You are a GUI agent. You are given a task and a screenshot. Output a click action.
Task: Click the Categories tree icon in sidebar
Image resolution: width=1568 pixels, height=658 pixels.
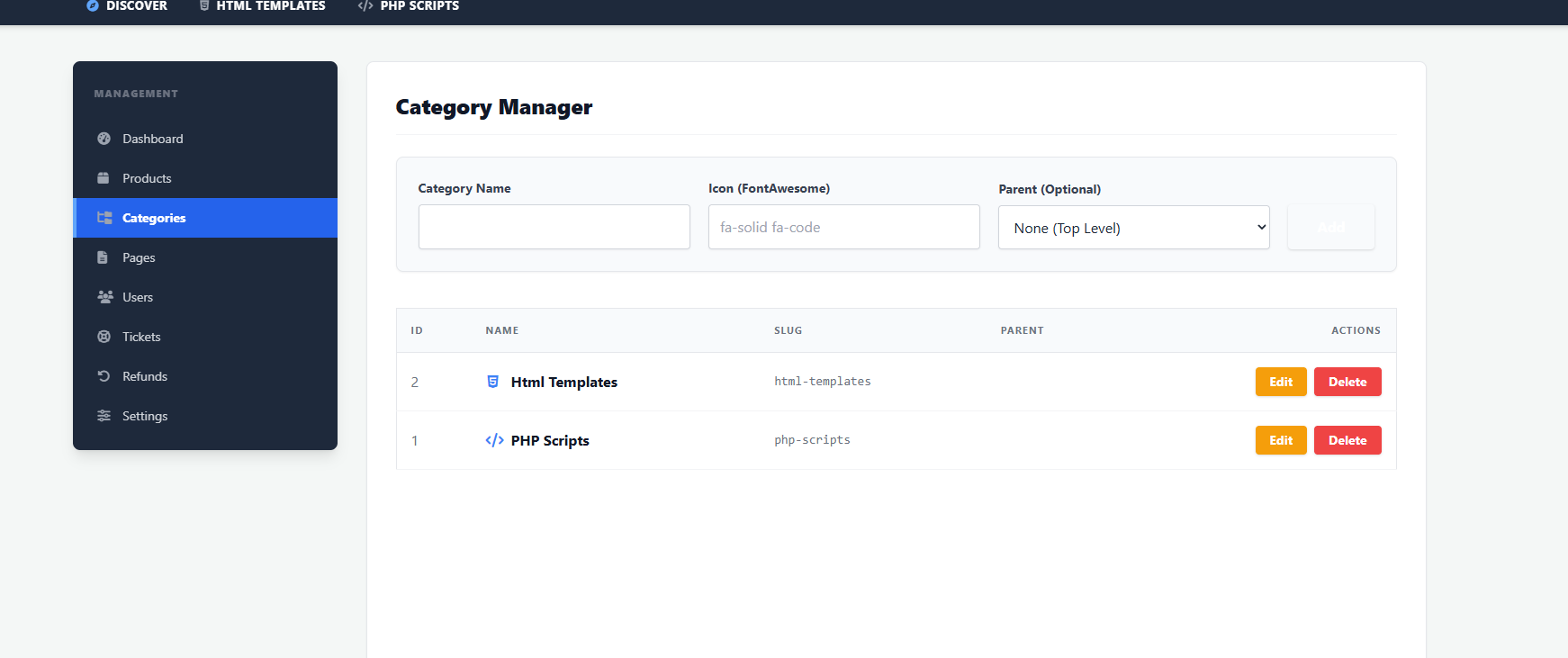(104, 218)
